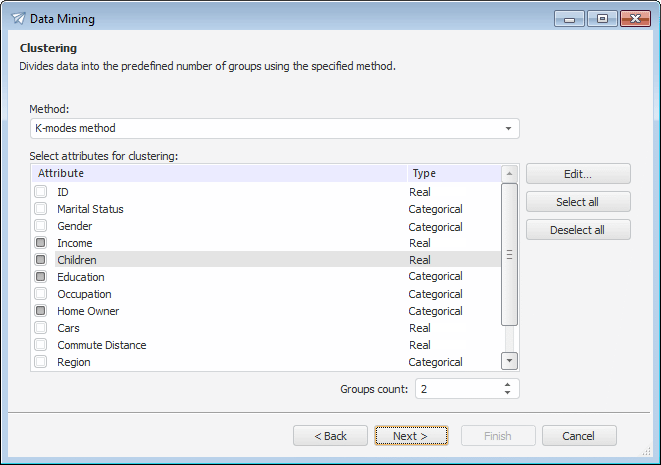Minimize the Data Mining window
The image size is (661, 465).
click(569, 18)
